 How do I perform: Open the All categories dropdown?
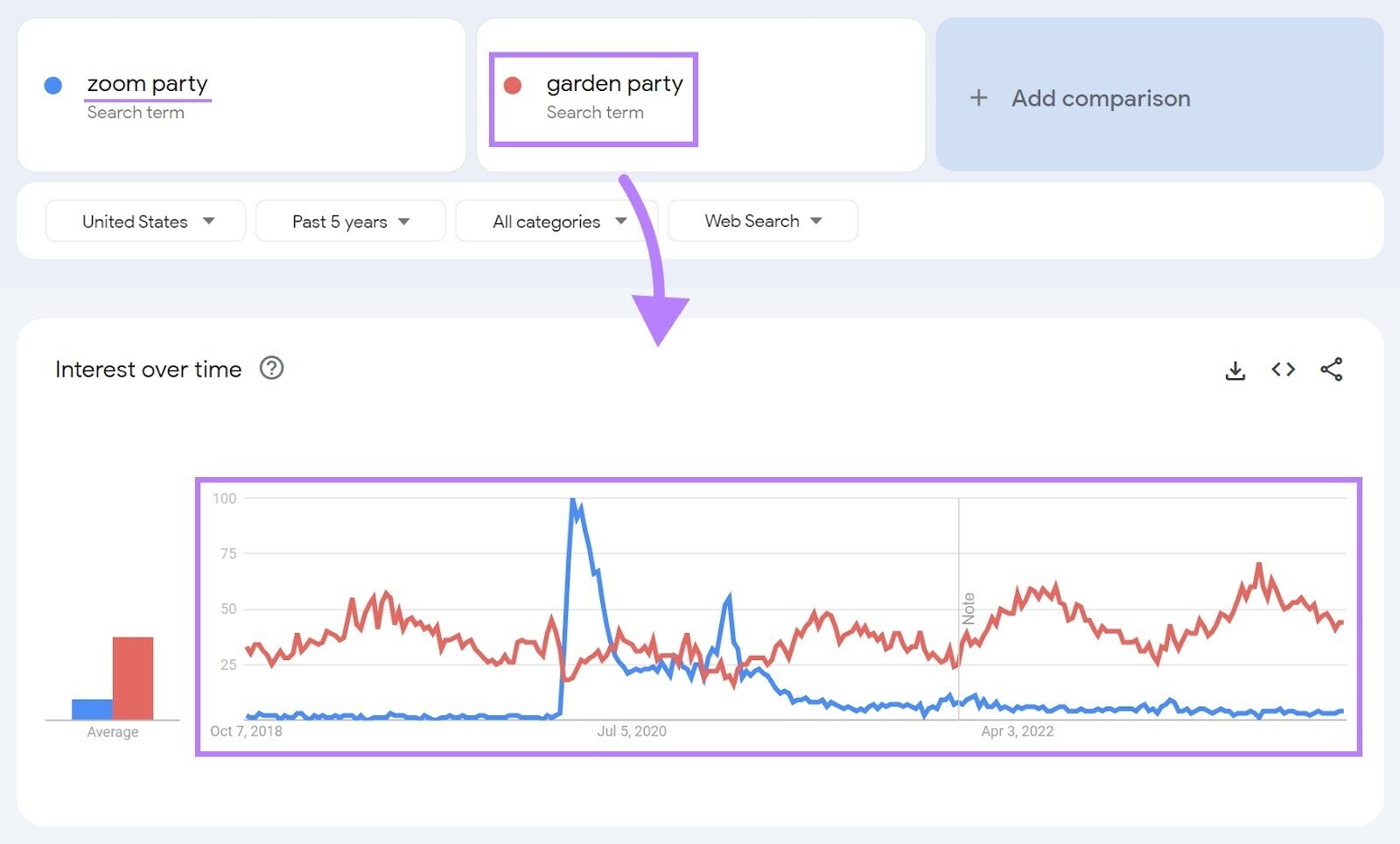pyautogui.click(x=556, y=221)
